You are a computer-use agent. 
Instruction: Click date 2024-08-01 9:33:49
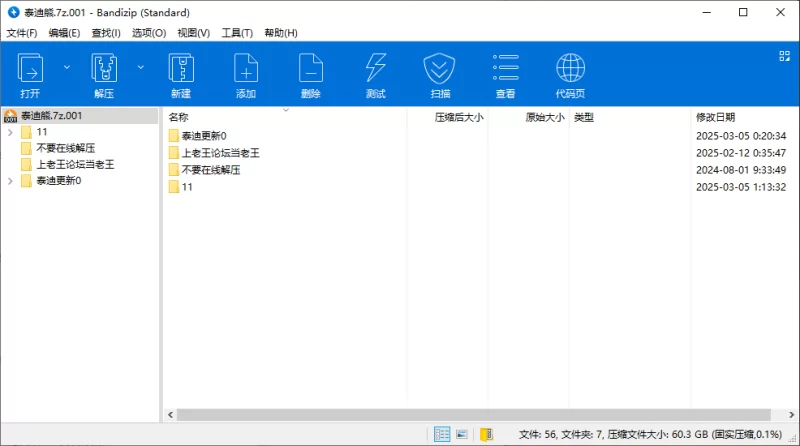[x=741, y=169]
